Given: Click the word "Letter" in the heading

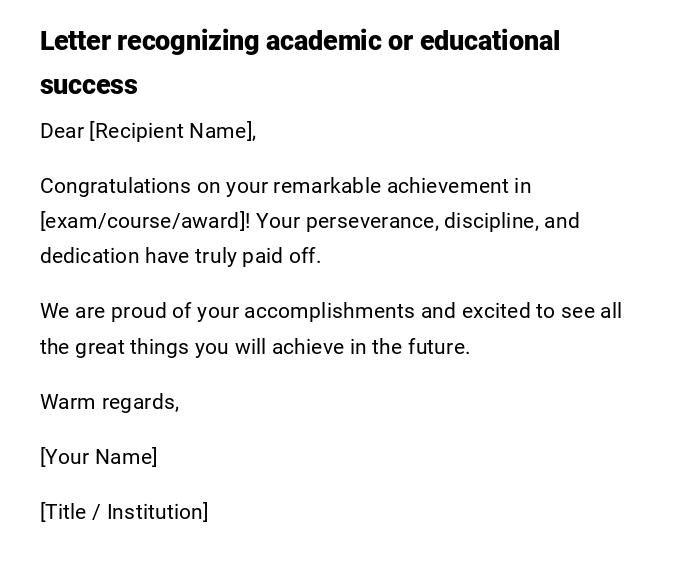Looking at the screenshot, I should pos(75,41).
